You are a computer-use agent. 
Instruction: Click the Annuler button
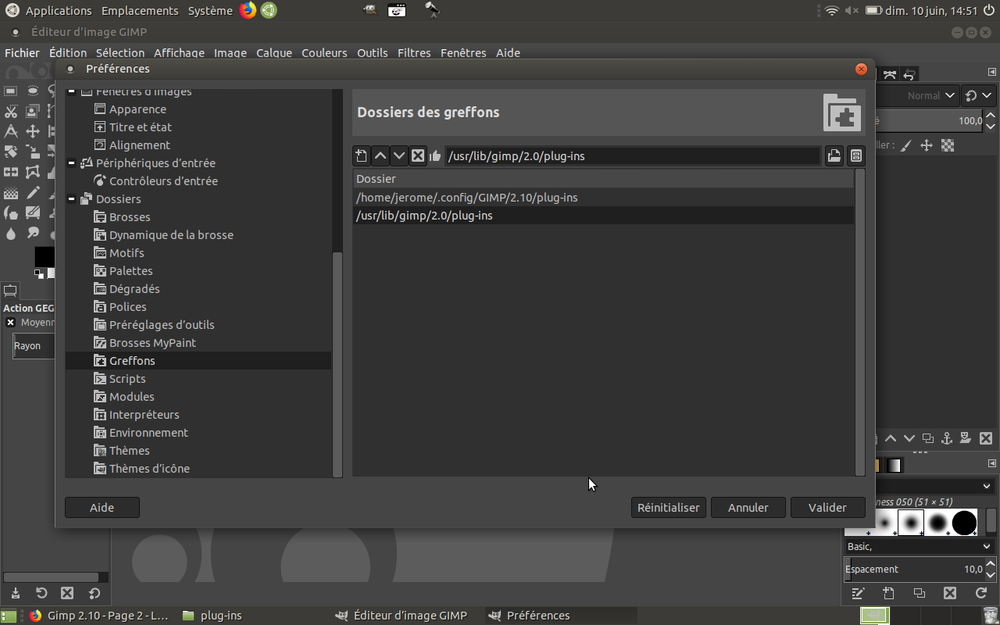point(748,508)
